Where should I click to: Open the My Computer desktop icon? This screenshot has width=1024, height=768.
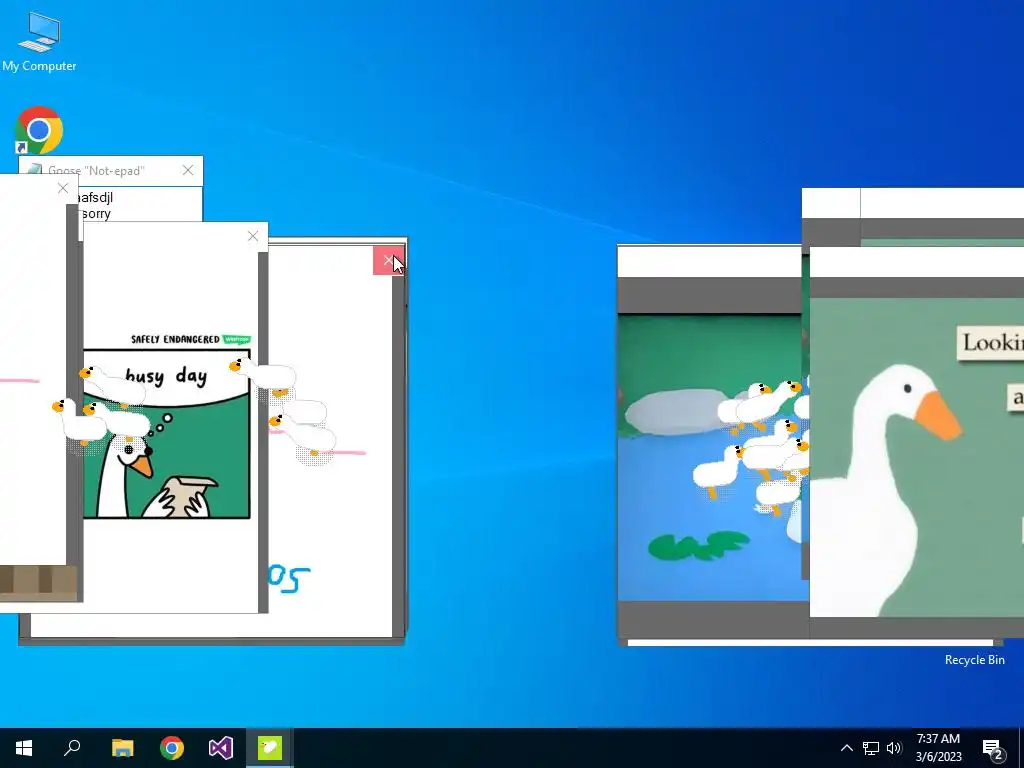coord(39,42)
